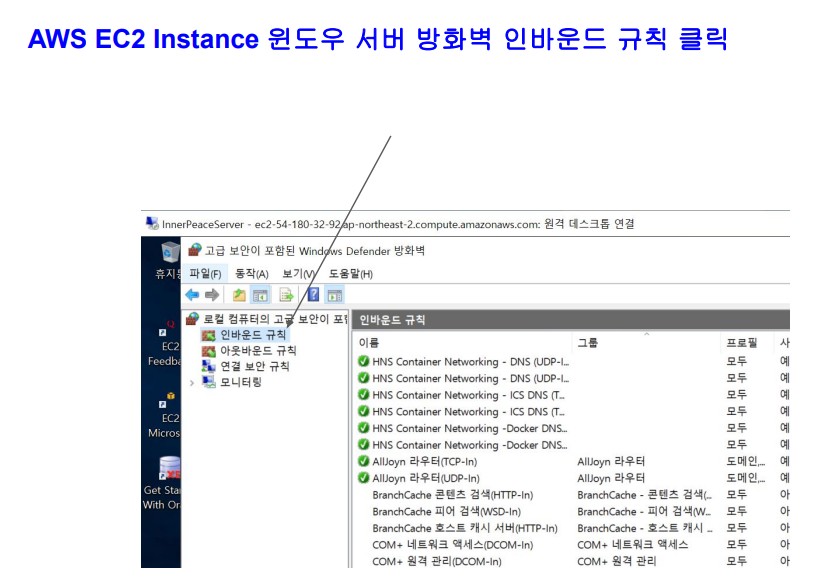This screenshot has width=819, height=581.
Task: Select the BranchCache 호스트 캐시 서버(HTTP-In) rule
Action: click(465, 528)
